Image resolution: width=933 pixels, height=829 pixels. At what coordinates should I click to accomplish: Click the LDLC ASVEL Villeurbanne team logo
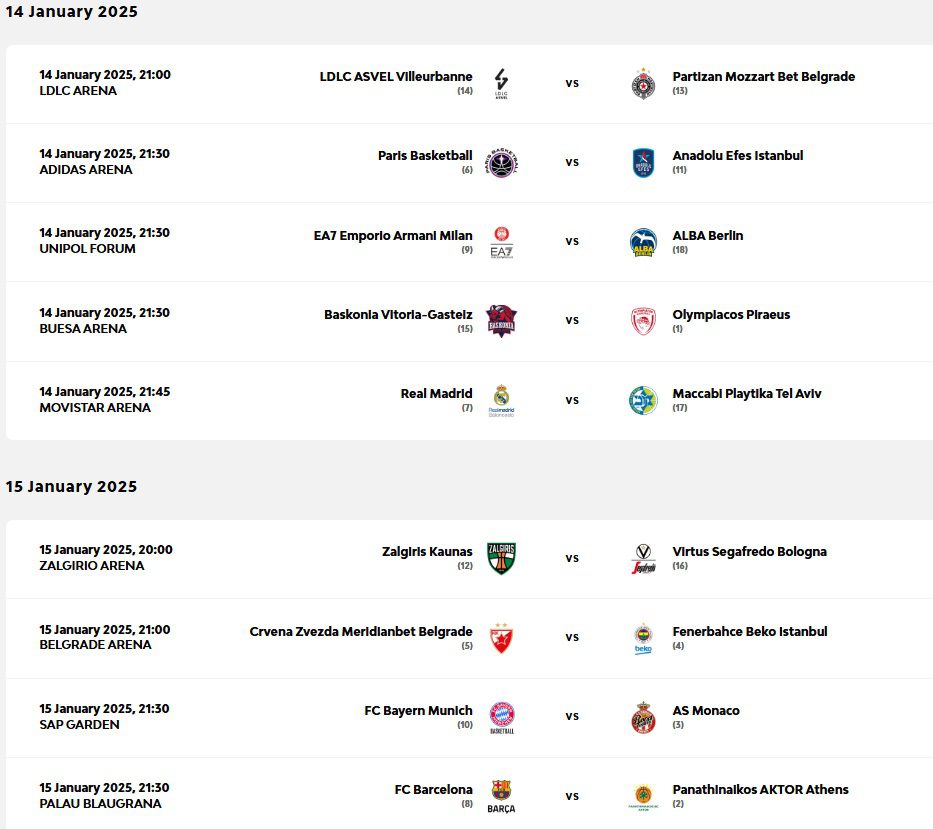pos(501,83)
